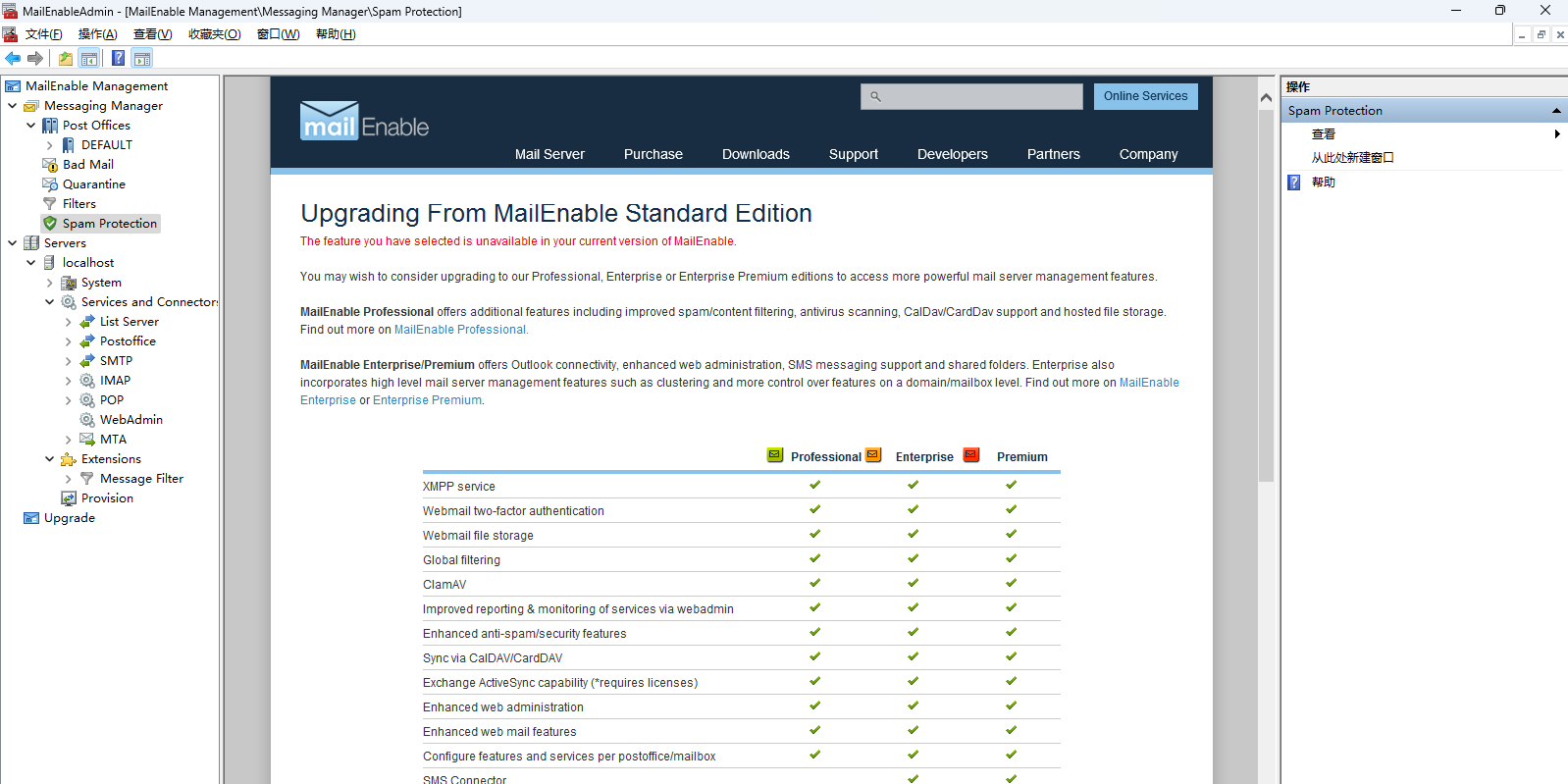Image resolution: width=1568 pixels, height=784 pixels.
Task: Toggle the action pane toolbar icon
Action: pyautogui.click(x=142, y=58)
